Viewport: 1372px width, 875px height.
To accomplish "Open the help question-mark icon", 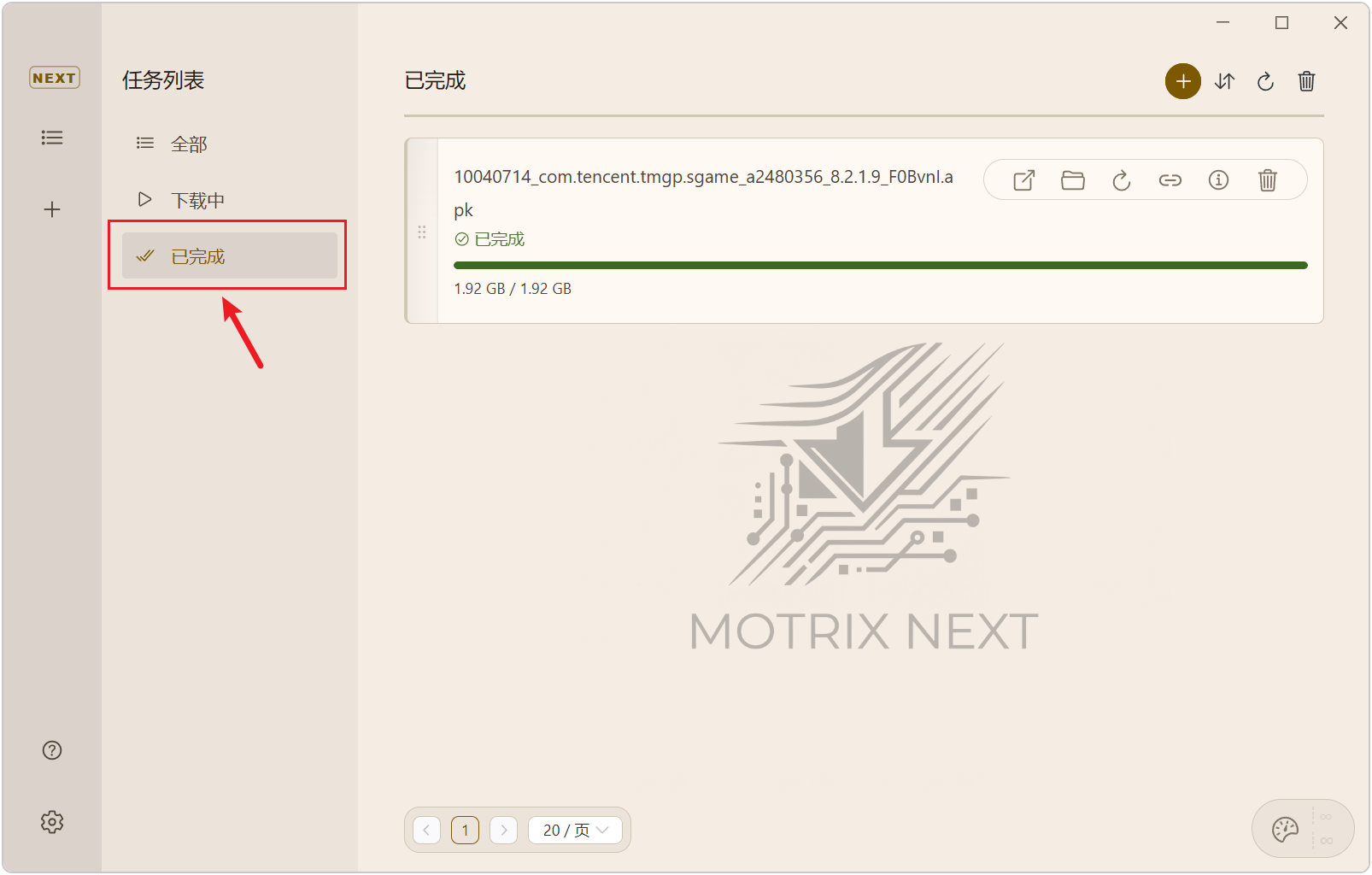I will pyautogui.click(x=52, y=750).
